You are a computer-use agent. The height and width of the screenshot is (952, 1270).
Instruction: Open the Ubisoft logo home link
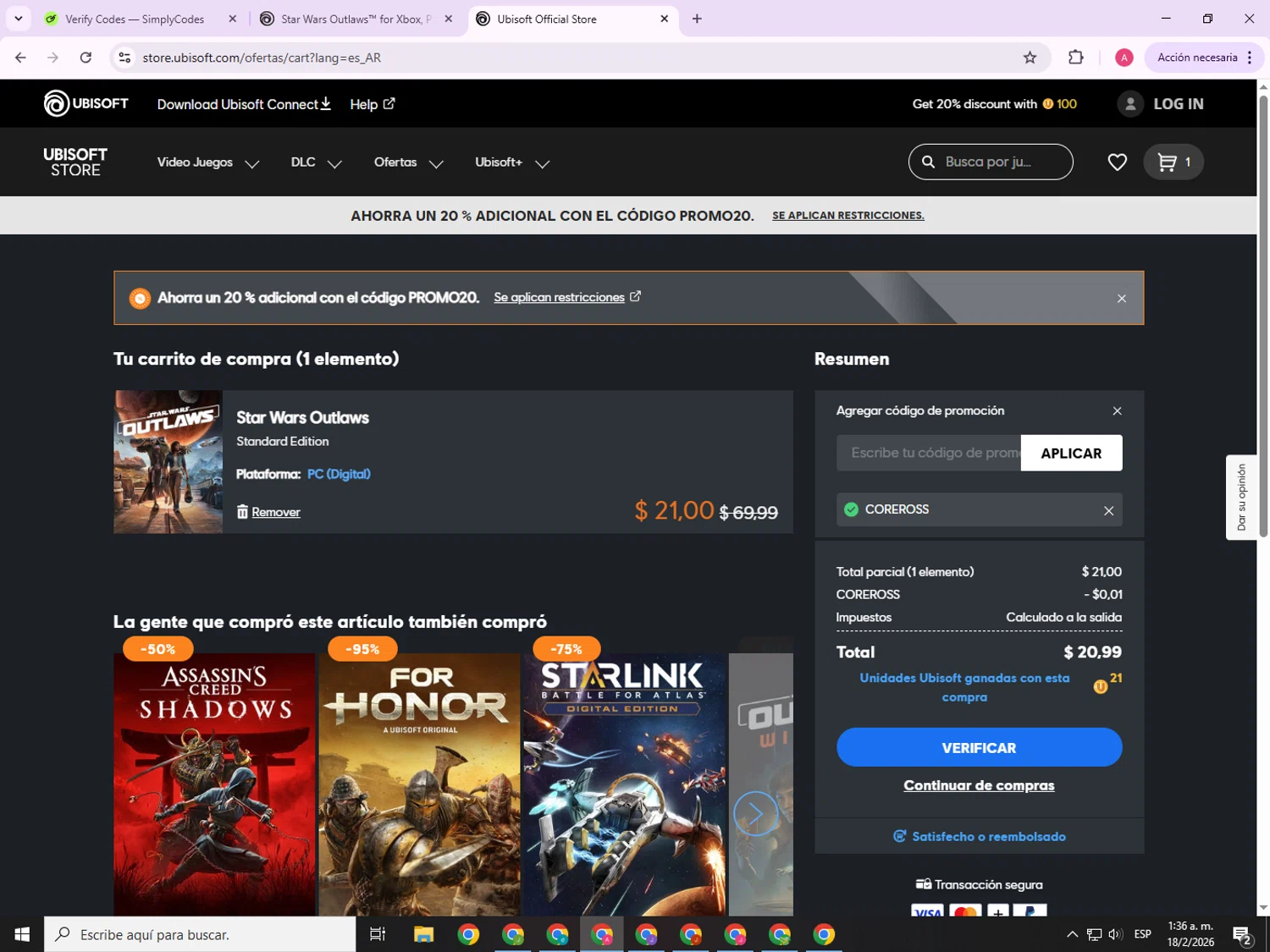point(86,103)
